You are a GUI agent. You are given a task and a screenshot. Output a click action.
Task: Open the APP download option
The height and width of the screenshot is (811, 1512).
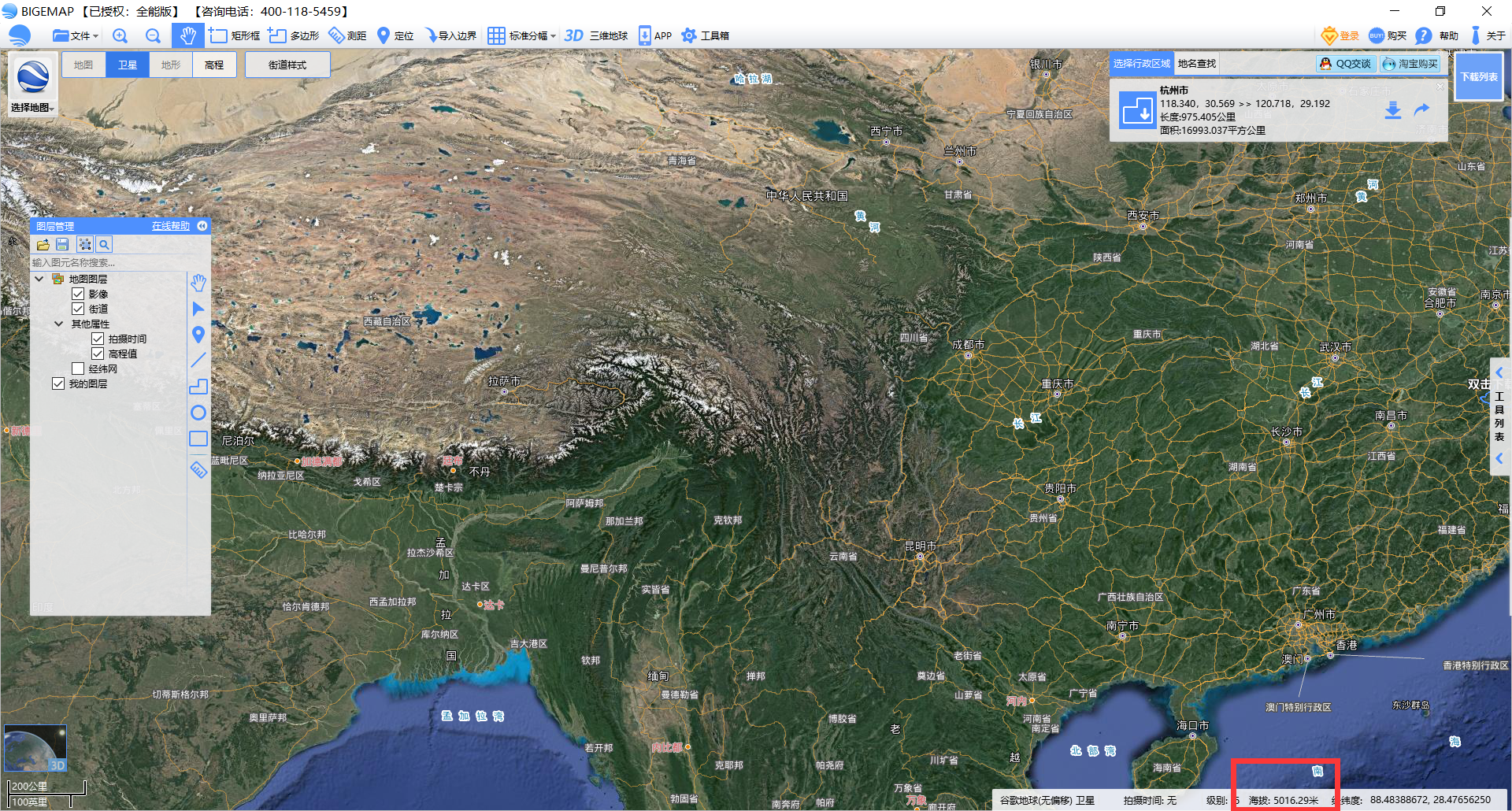point(655,35)
